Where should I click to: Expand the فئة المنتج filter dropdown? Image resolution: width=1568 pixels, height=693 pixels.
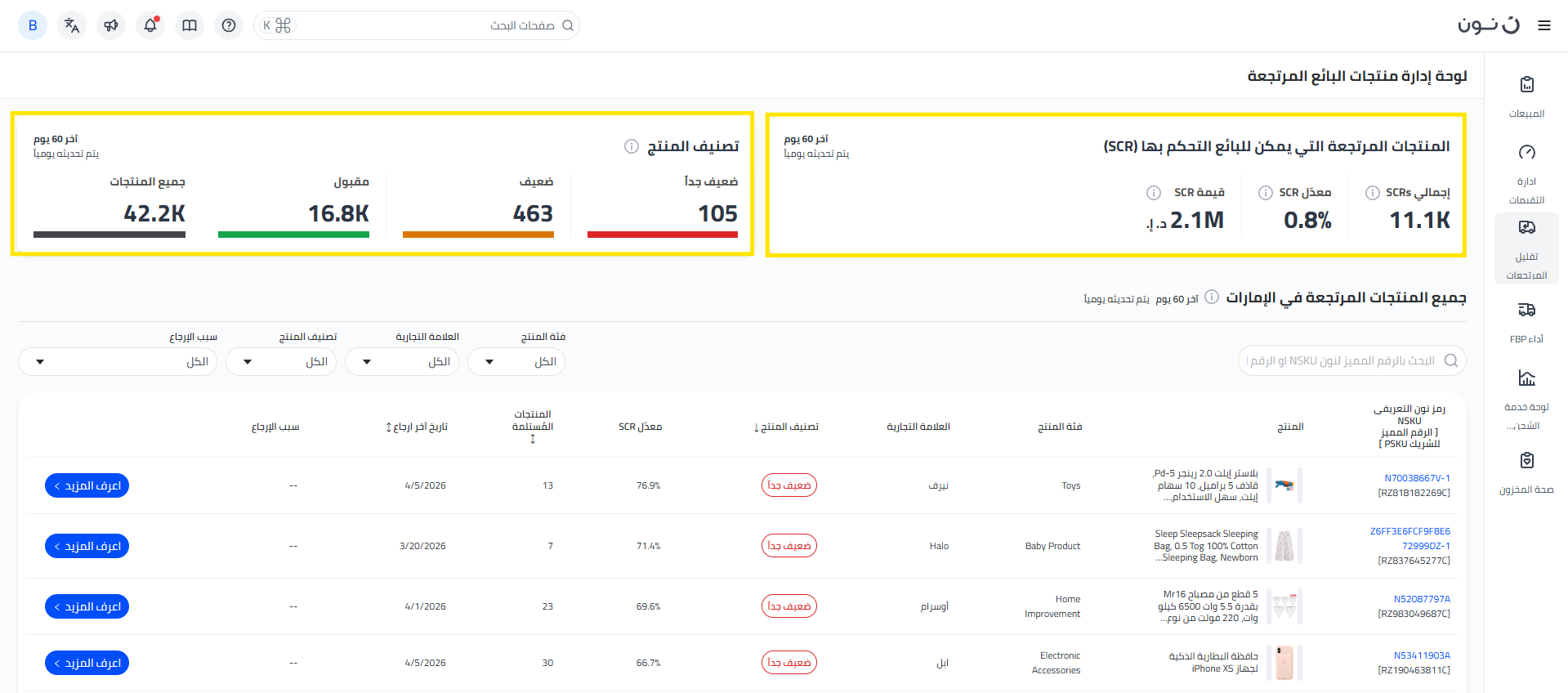click(516, 362)
